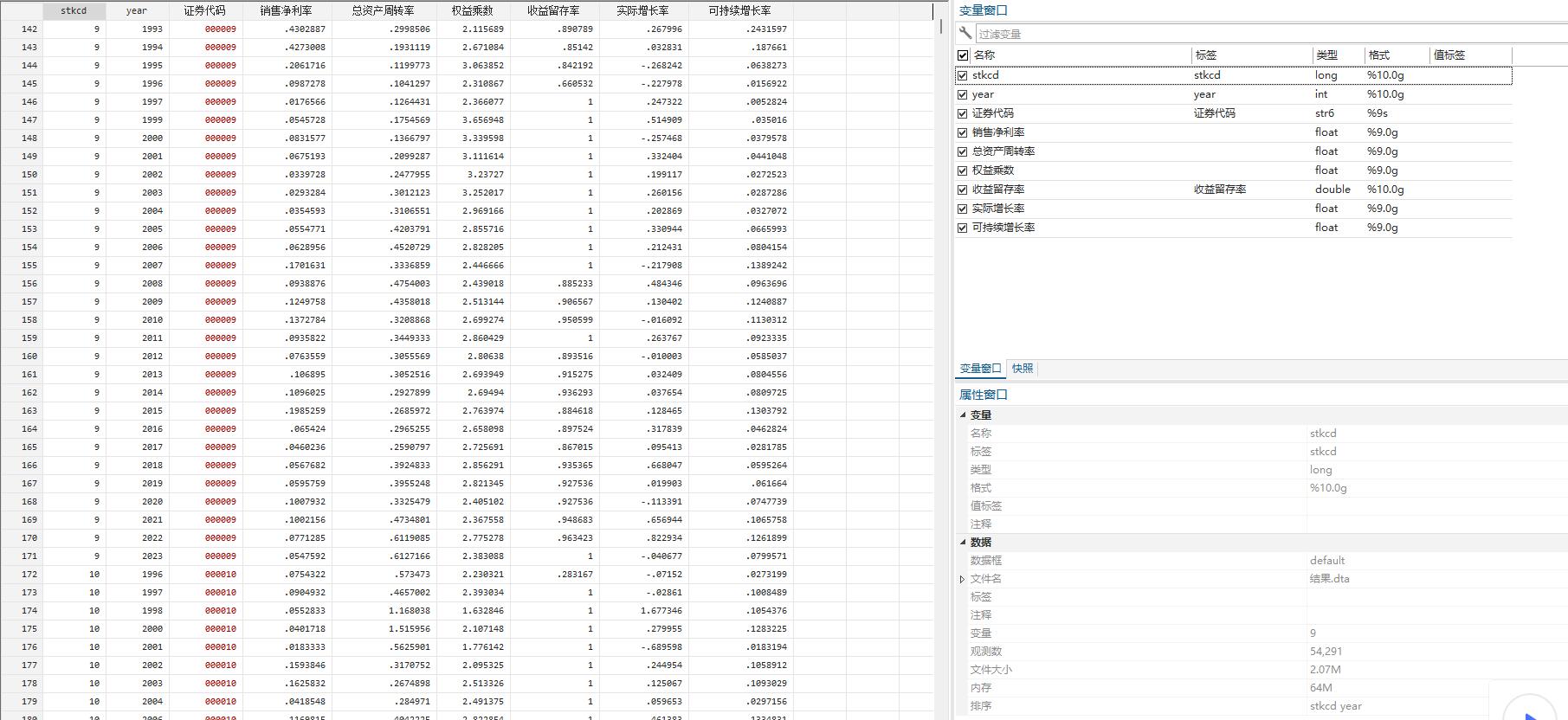
Task: Select the year variable name in the variables list
Action: pos(983,94)
